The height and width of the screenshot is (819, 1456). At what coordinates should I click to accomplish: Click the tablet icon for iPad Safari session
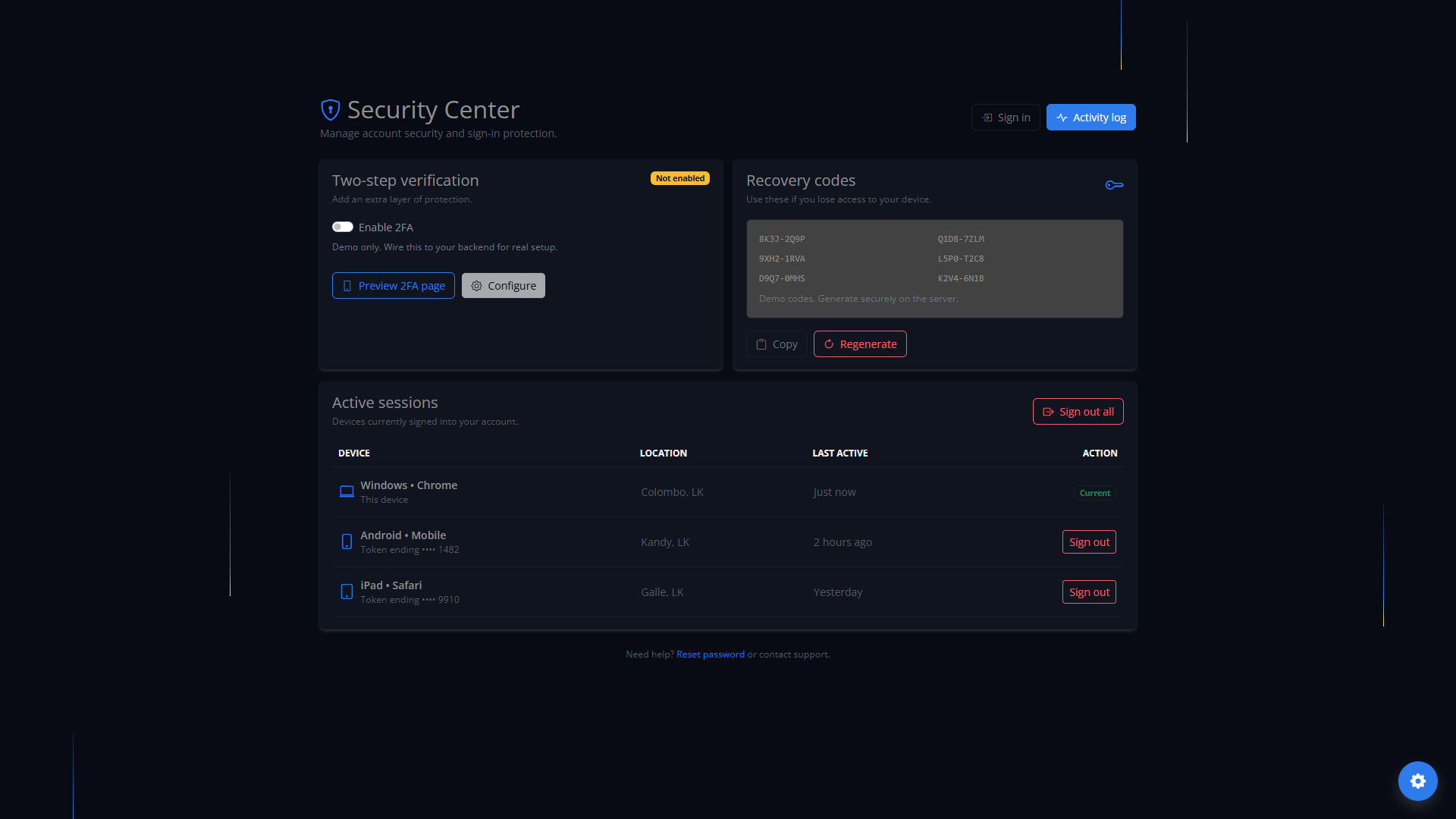click(x=347, y=591)
